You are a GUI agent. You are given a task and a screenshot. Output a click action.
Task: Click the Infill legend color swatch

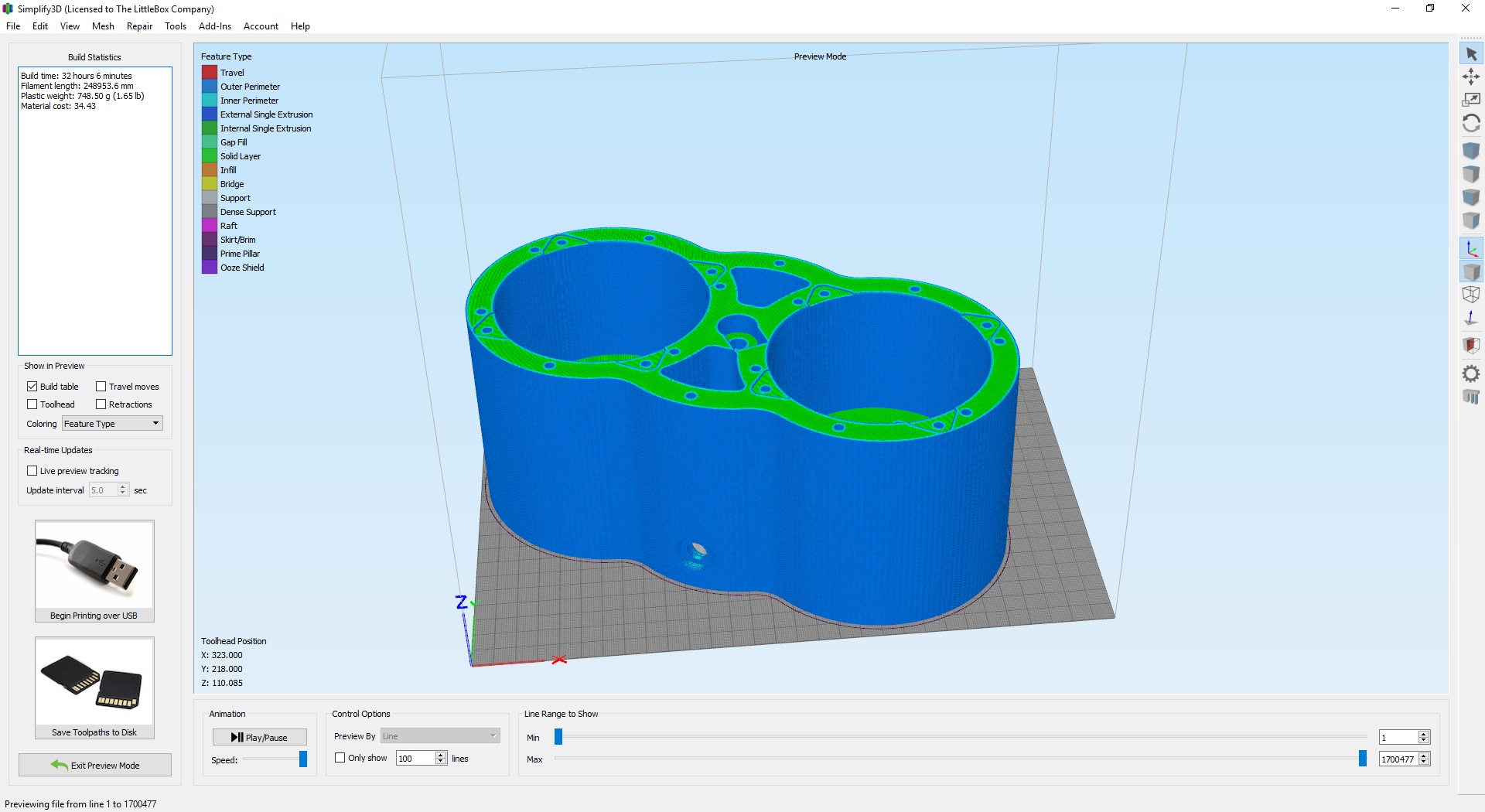pyautogui.click(x=210, y=170)
